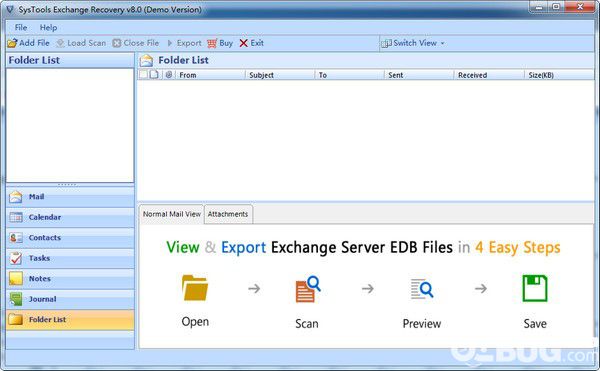
Task: Sort by the Sent column header
Action: (x=419, y=75)
